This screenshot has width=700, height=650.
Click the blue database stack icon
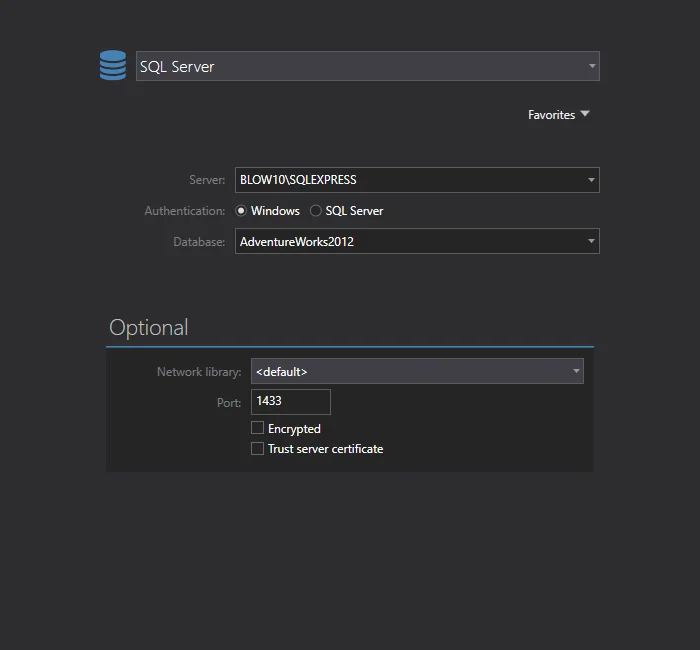[x=113, y=66]
